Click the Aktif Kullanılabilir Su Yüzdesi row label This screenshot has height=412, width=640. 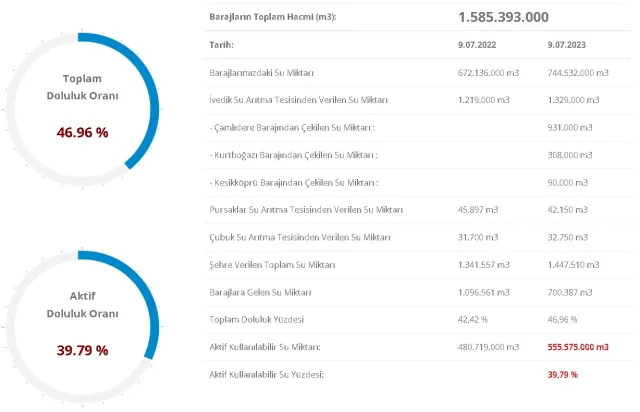(x=267, y=373)
